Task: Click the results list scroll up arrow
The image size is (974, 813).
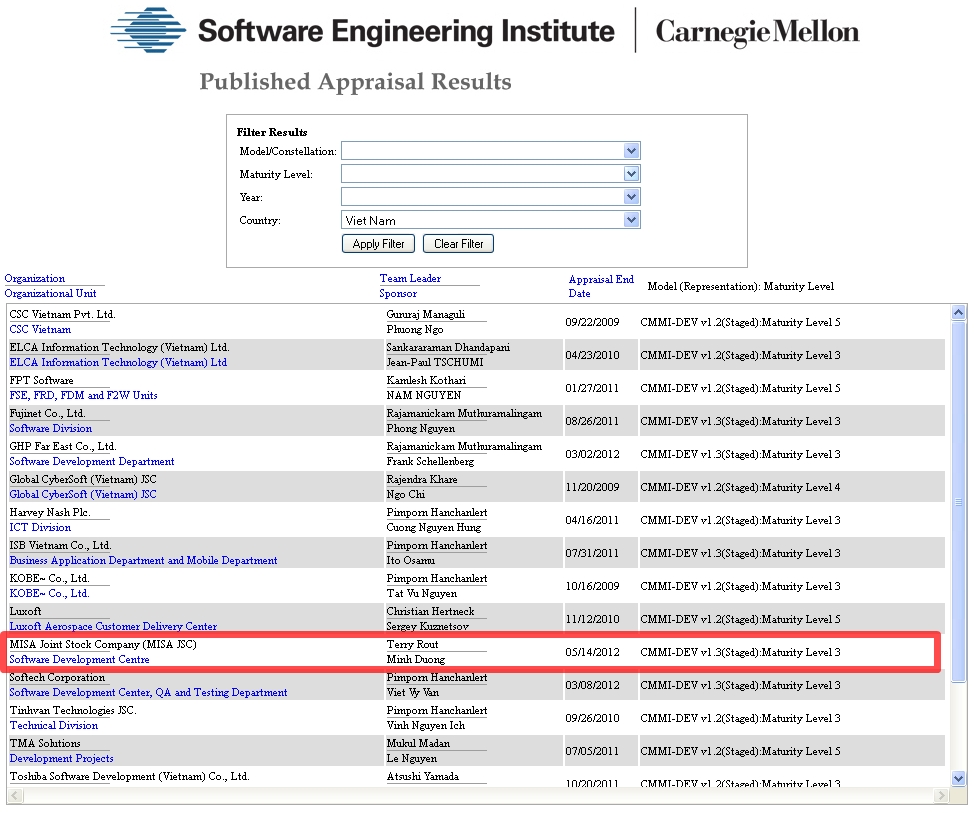Action: point(959,313)
